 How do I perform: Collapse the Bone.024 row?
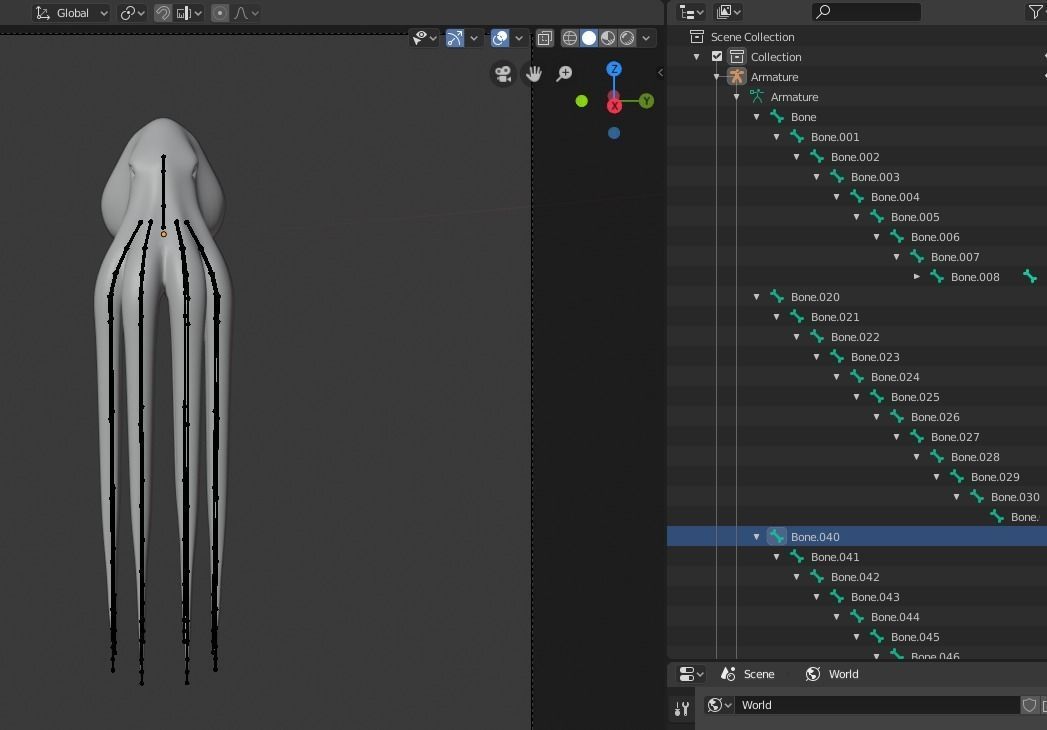point(837,377)
